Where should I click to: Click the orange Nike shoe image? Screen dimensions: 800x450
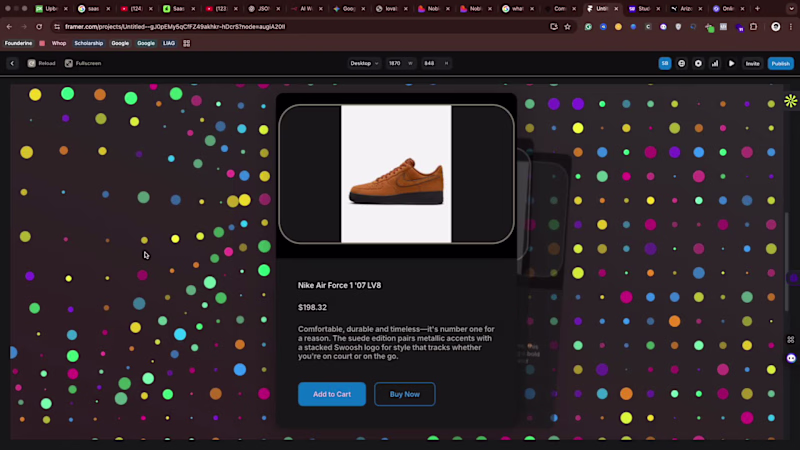pos(396,174)
